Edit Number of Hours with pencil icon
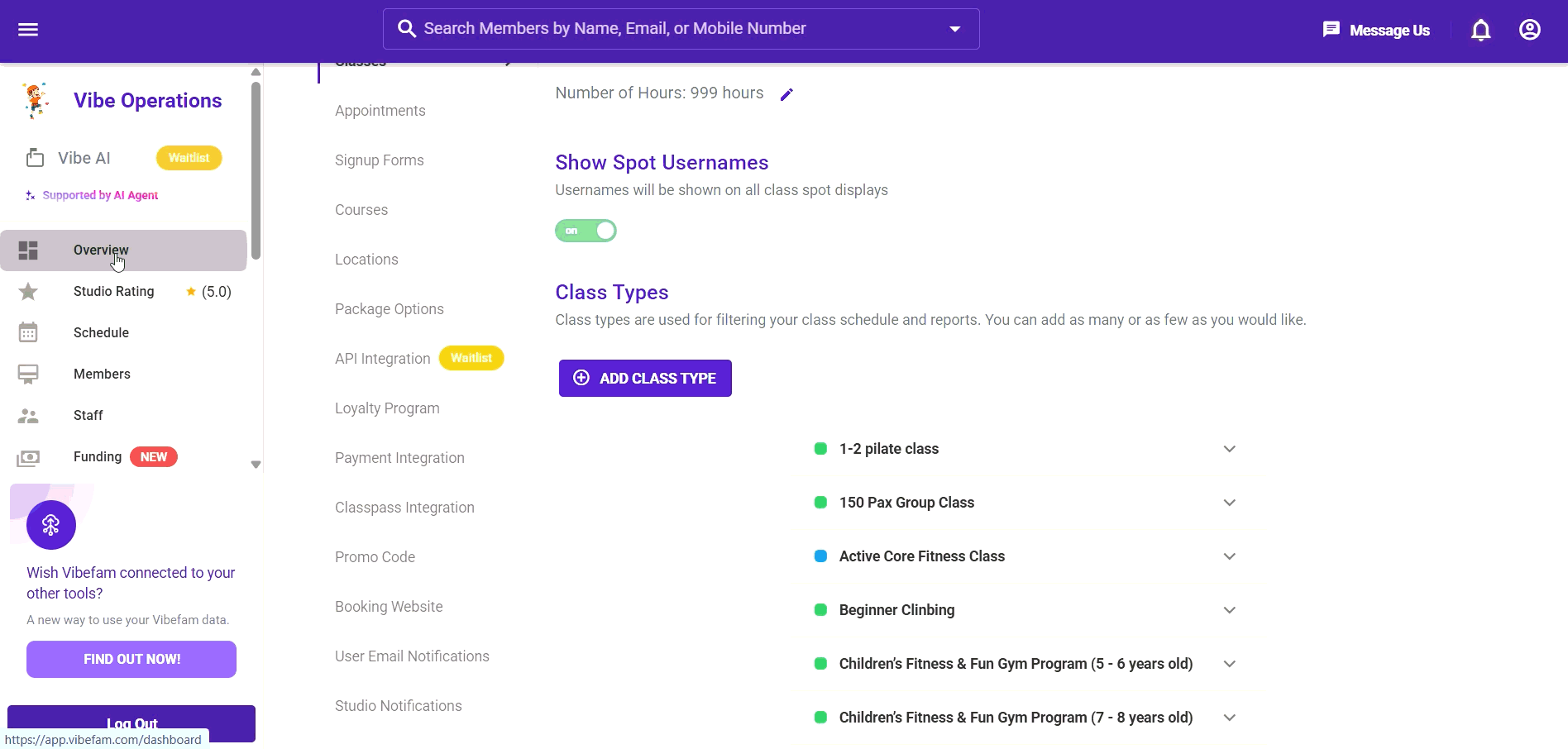Viewport: 1568px width, 749px height. click(x=786, y=94)
